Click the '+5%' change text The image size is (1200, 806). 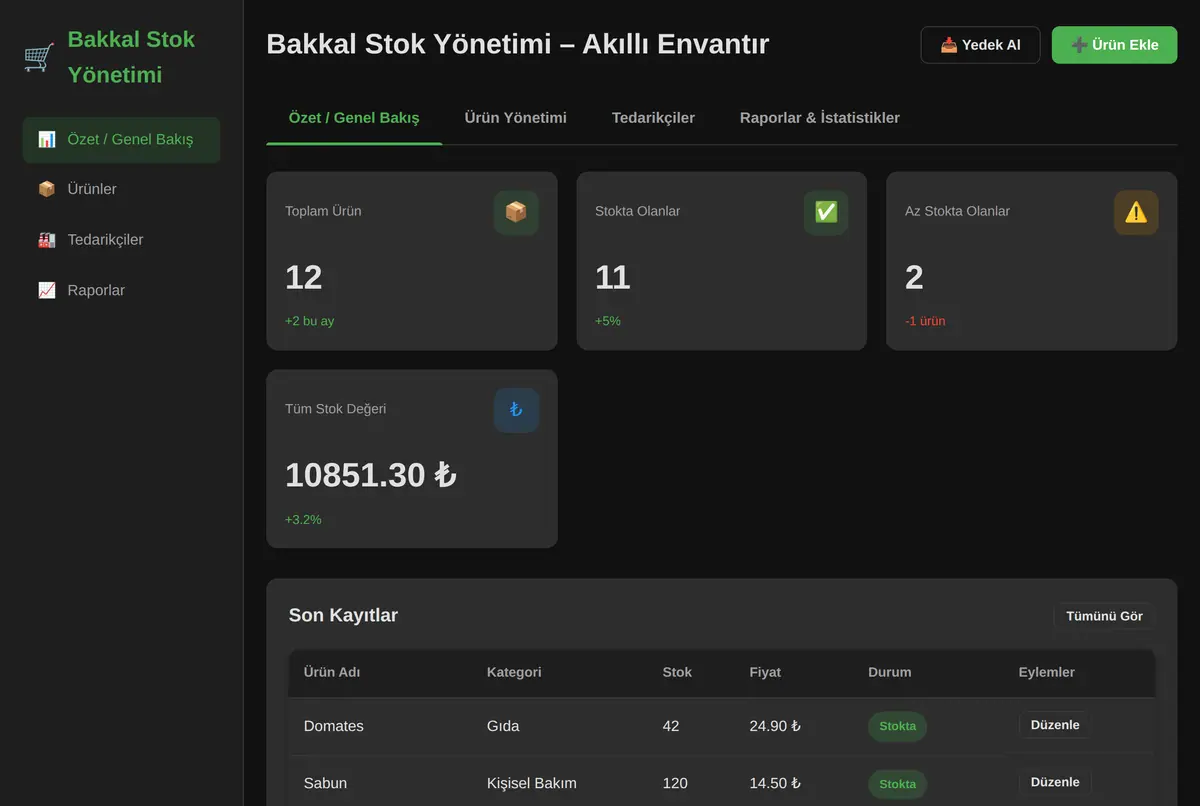(608, 321)
